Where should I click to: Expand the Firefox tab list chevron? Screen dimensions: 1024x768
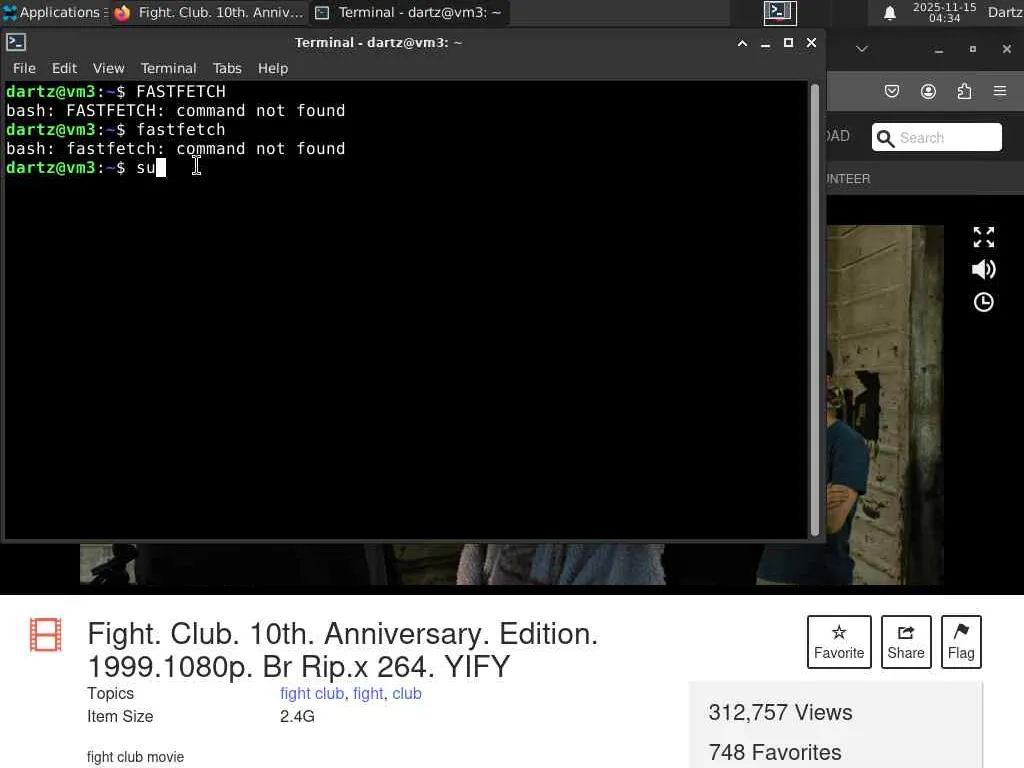pos(861,49)
